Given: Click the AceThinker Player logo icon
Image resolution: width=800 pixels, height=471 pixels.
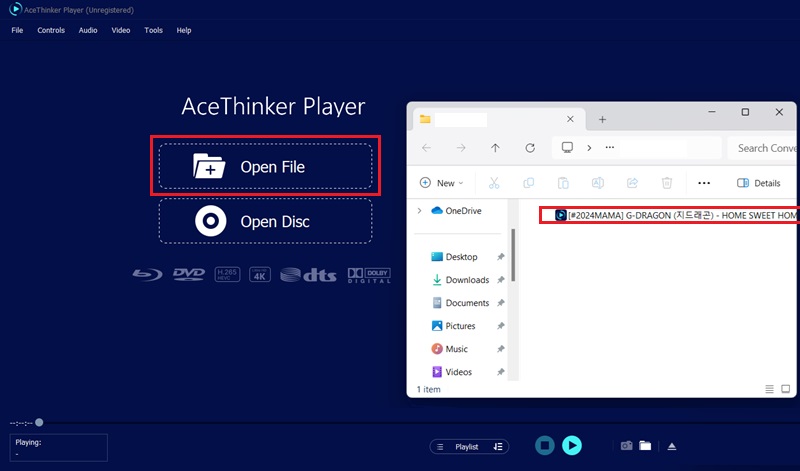Looking at the screenshot, I should pos(16,9).
